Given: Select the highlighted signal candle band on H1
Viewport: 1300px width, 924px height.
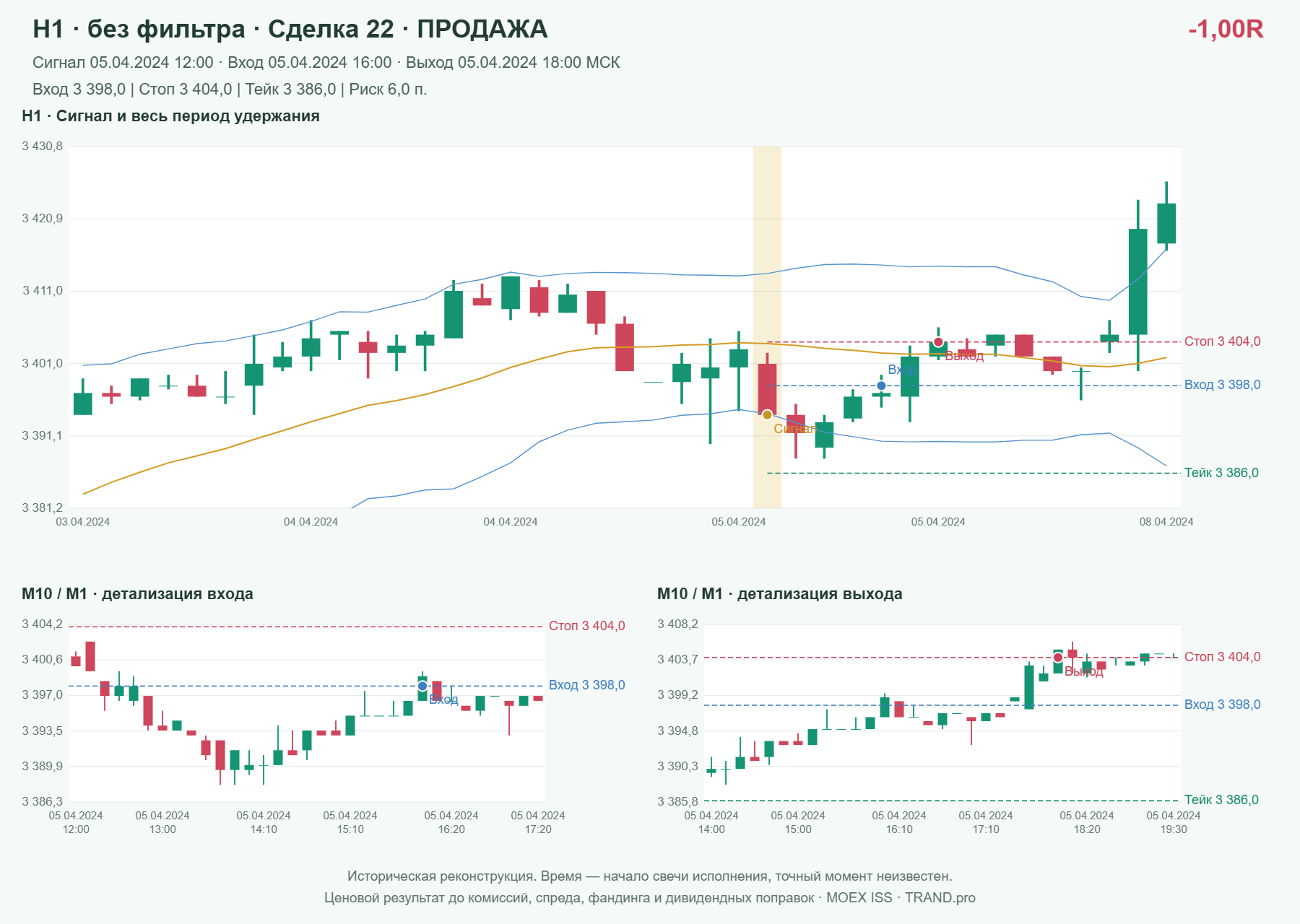Looking at the screenshot, I should (767, 327).
